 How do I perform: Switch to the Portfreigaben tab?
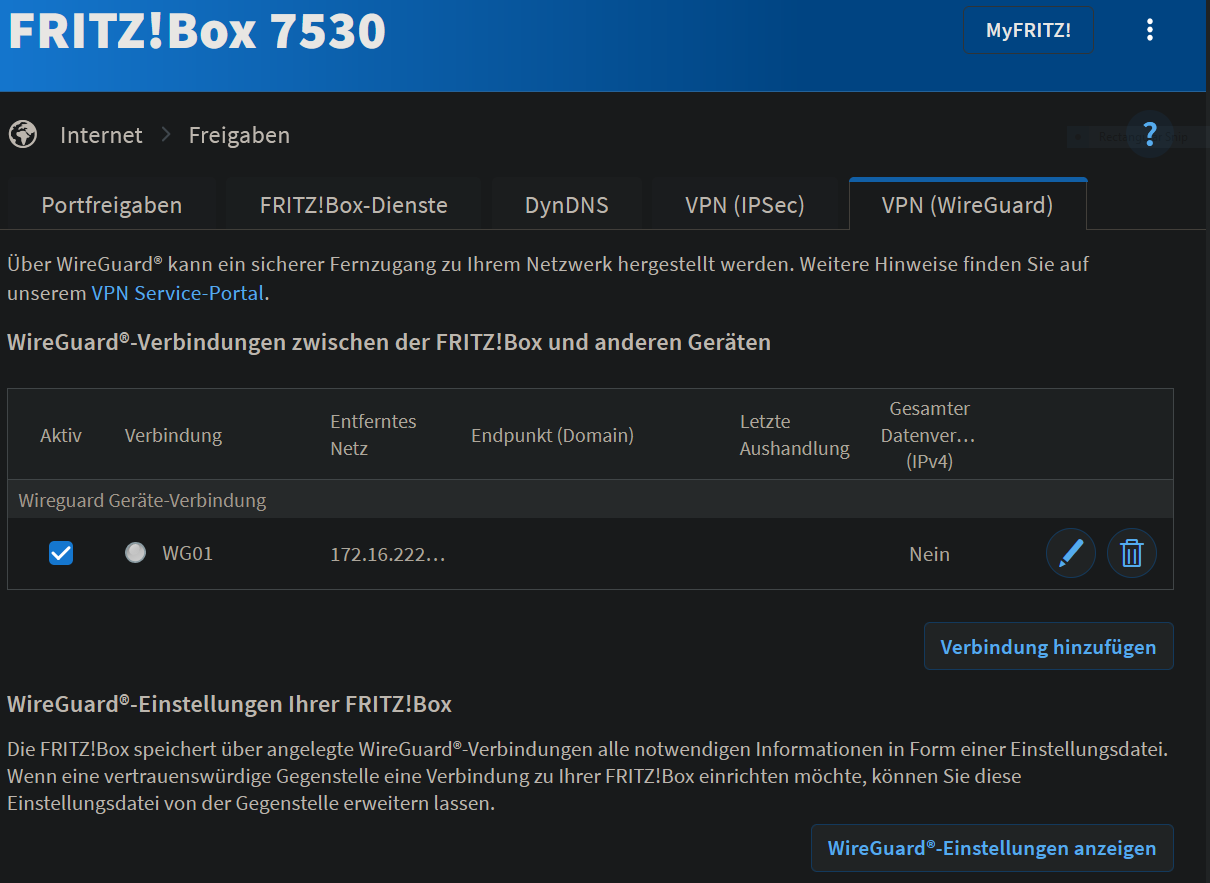[x=112, y=205]
